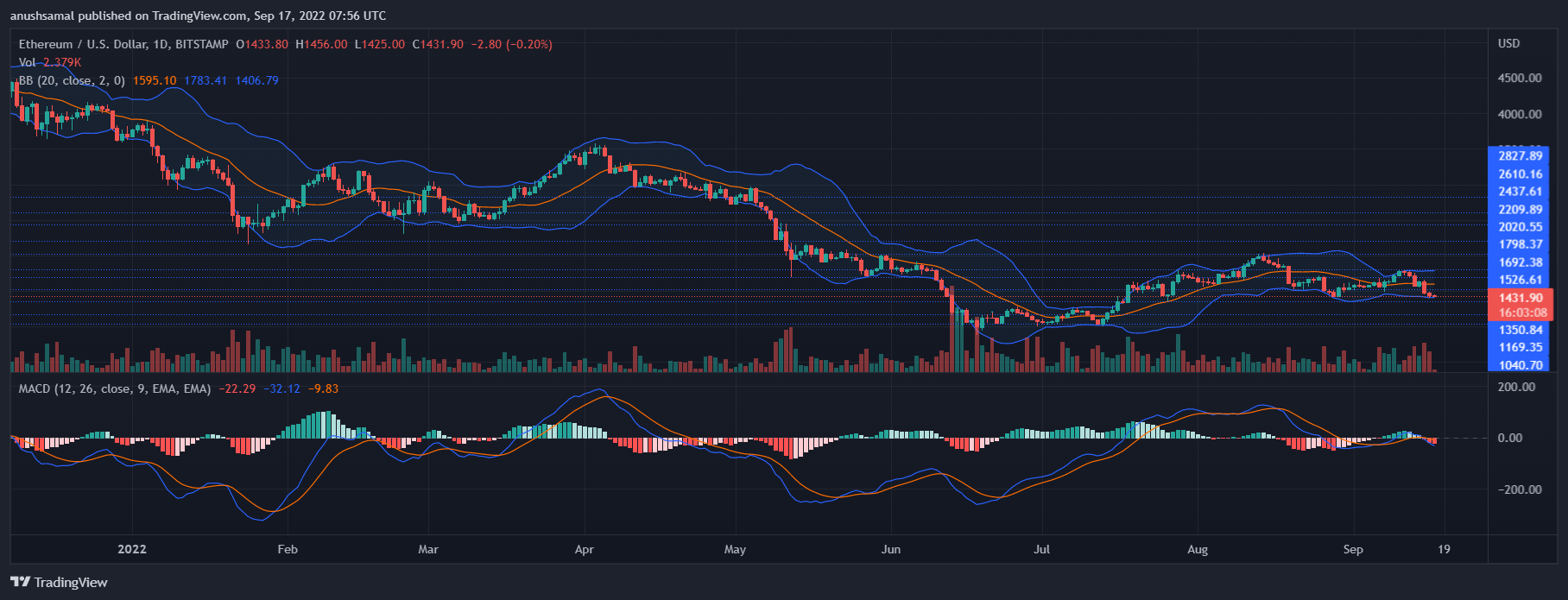The width and height of the screenshot is (1568, 600).
Task: Click the TradingView logo icon
Action: pos(21,582)
